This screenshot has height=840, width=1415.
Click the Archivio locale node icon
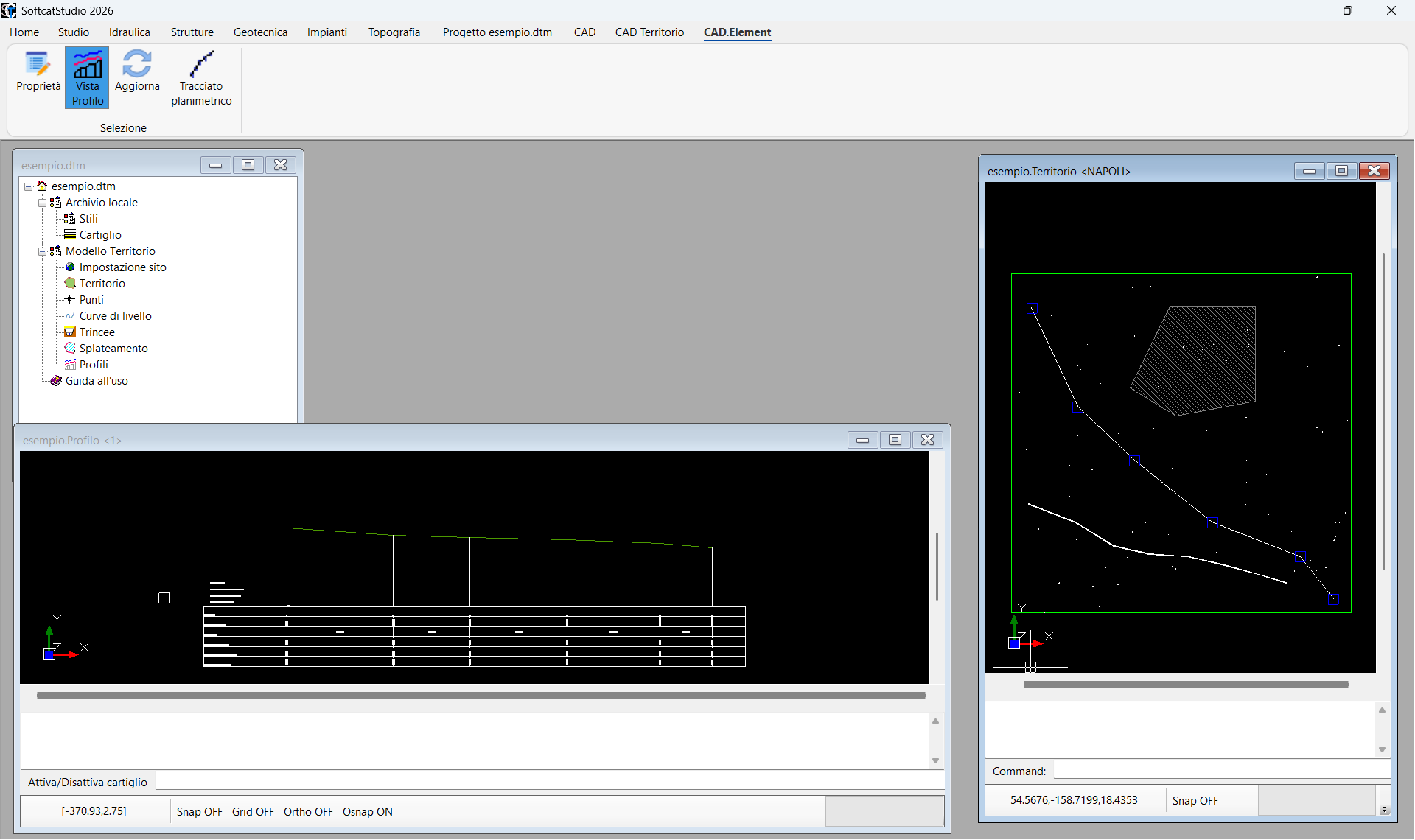(x=56, y=203)
